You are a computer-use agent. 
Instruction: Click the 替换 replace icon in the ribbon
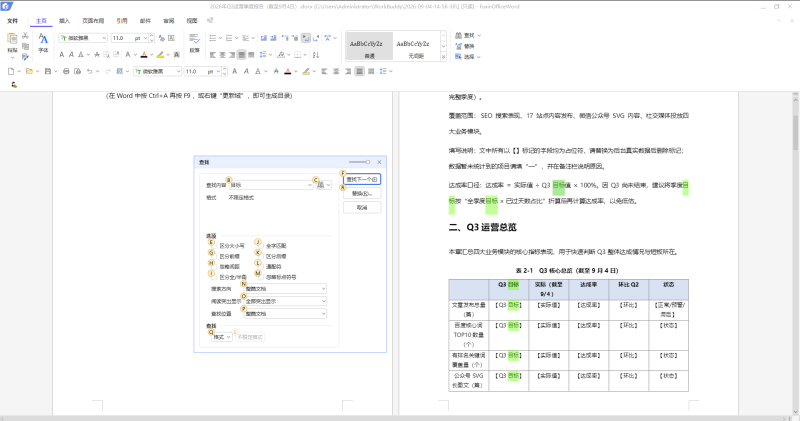pos(459,46)
